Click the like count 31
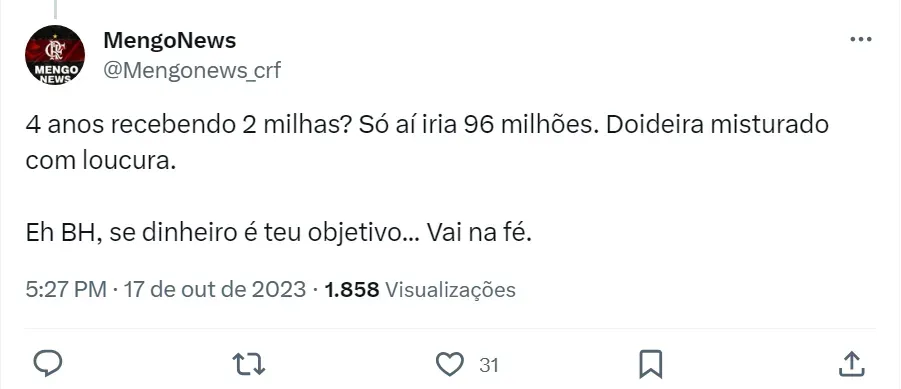Screen dimensions: 901x389 488,365
